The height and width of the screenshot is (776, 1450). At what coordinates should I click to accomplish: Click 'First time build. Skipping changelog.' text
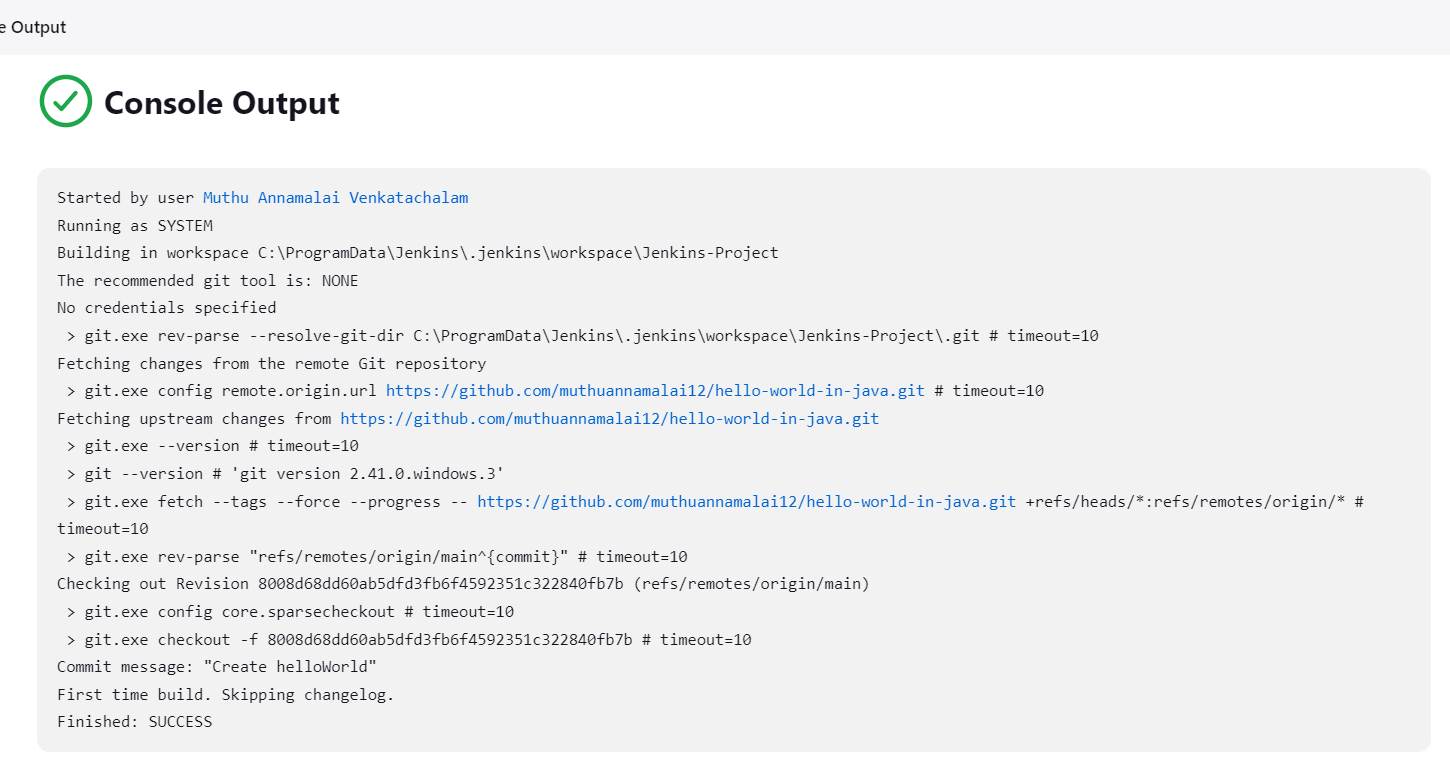click(x=225, y=695)
